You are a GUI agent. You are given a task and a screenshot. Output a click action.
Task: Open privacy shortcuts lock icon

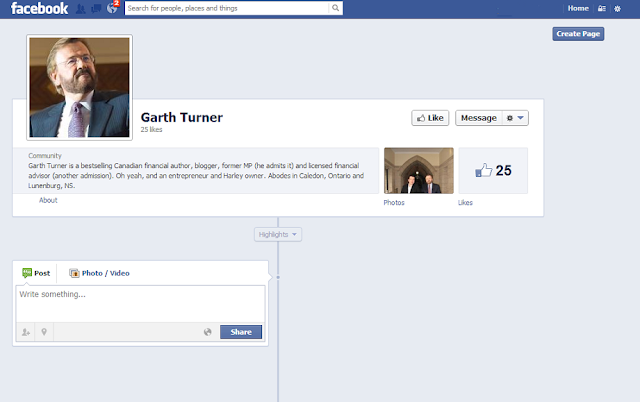[x=602, y=8]
